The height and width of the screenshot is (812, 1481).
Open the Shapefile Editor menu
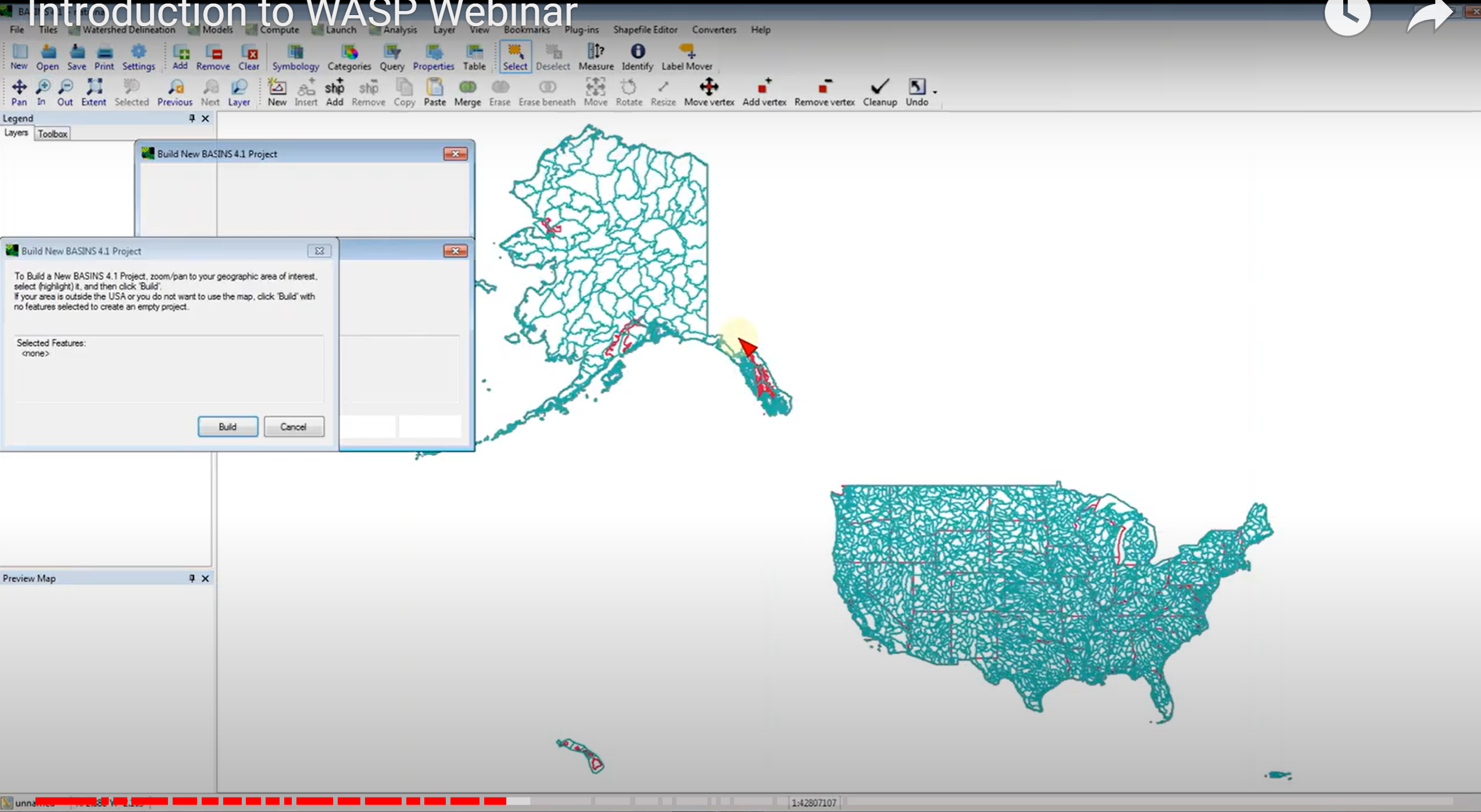click(x=645, y=30)
